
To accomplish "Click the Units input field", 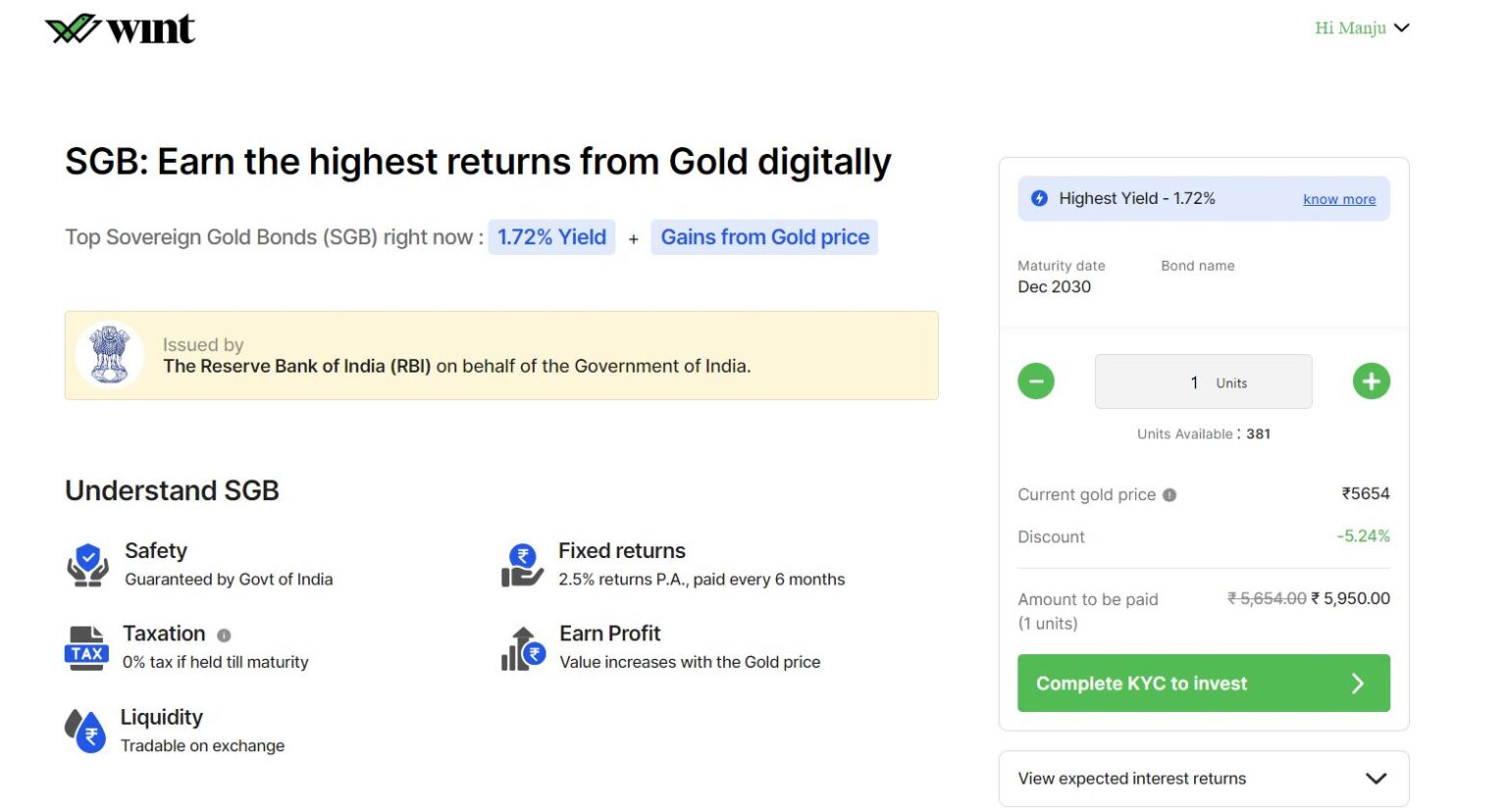I will pyautogui.click(x=1203, y=381).
